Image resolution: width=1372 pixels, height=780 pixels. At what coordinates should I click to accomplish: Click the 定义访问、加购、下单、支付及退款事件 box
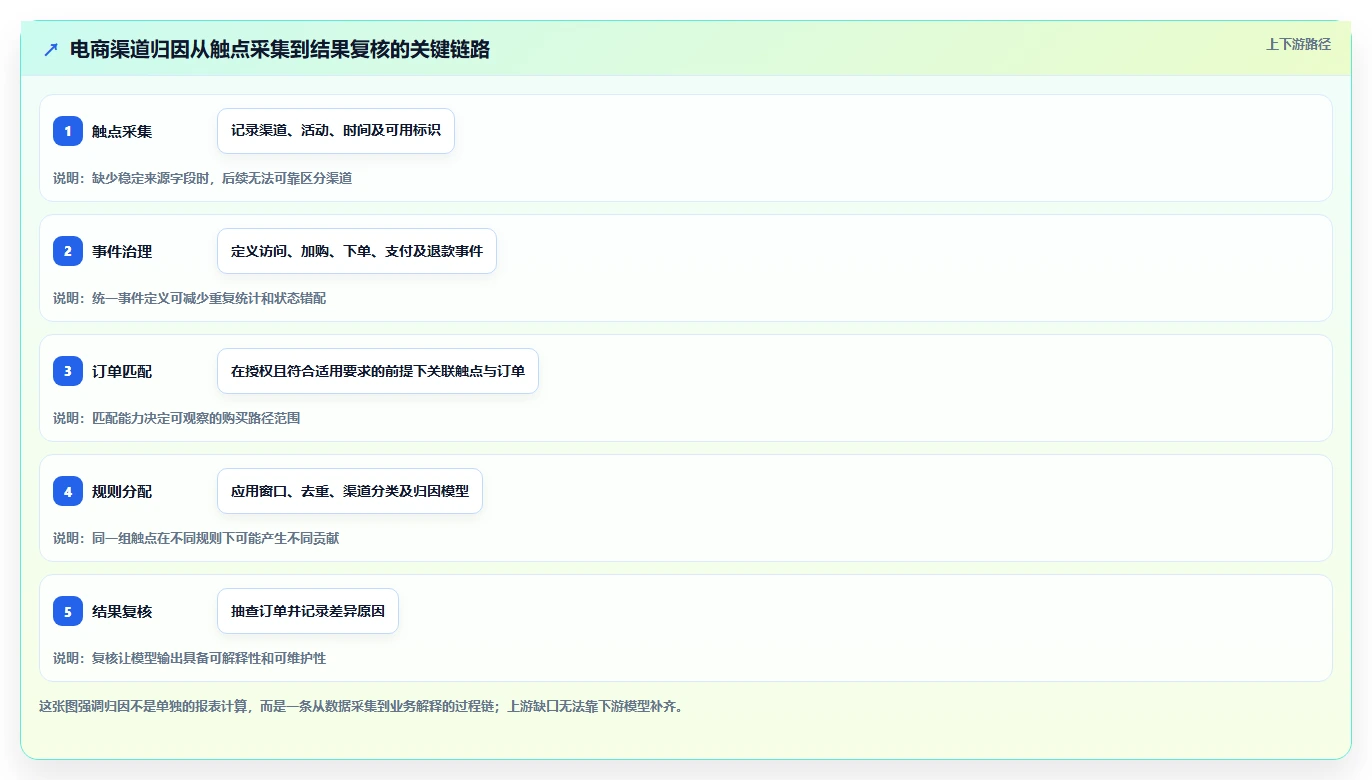(357, 251)
